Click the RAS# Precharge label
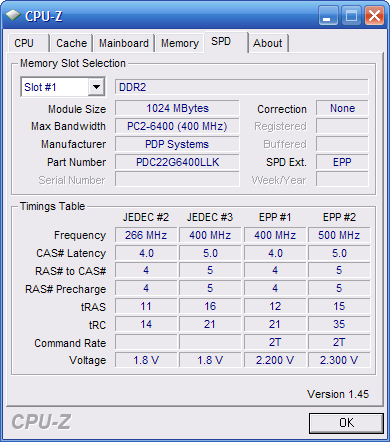Screen dimensions: 390x442 click(x=66, y=289)
